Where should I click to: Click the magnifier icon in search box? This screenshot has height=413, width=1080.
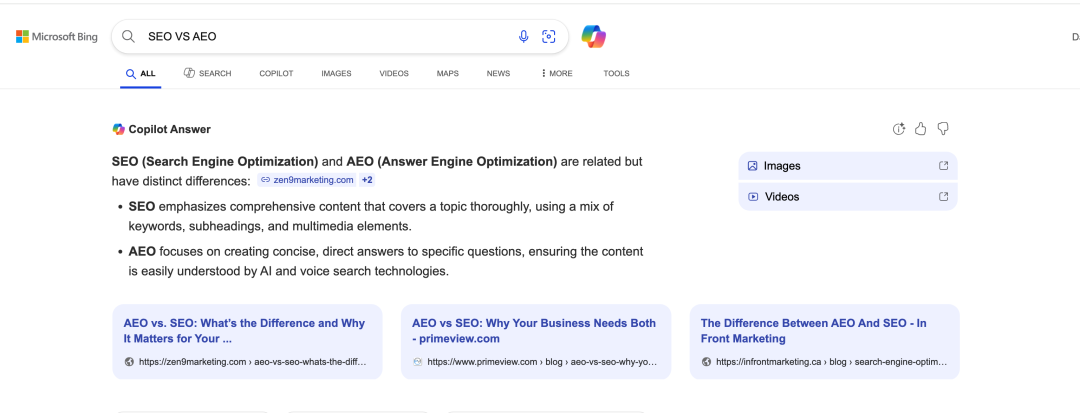point(128,37)
